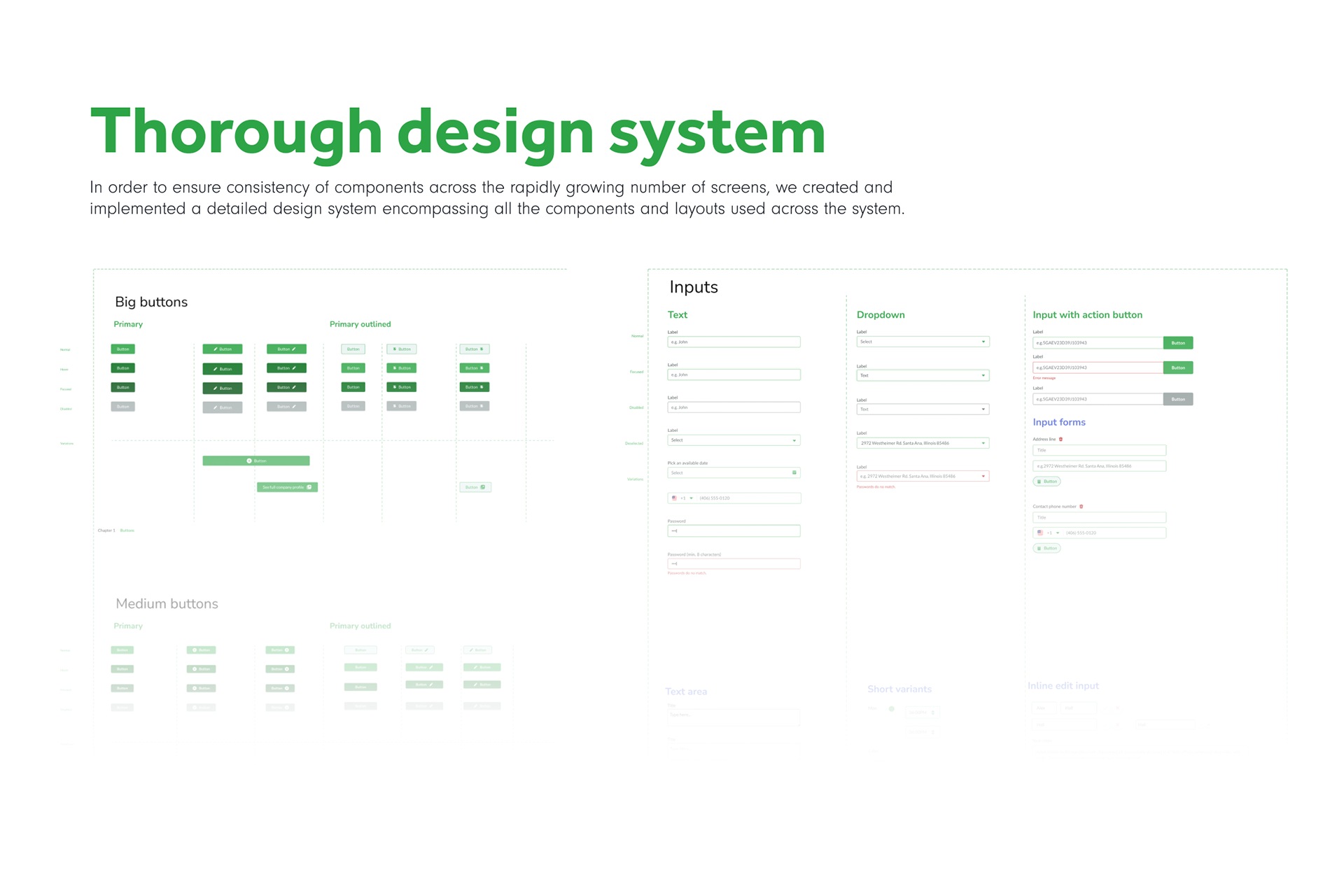Click the first normal-state Primary Big button
1344x896 pixels.
point(122,349)
